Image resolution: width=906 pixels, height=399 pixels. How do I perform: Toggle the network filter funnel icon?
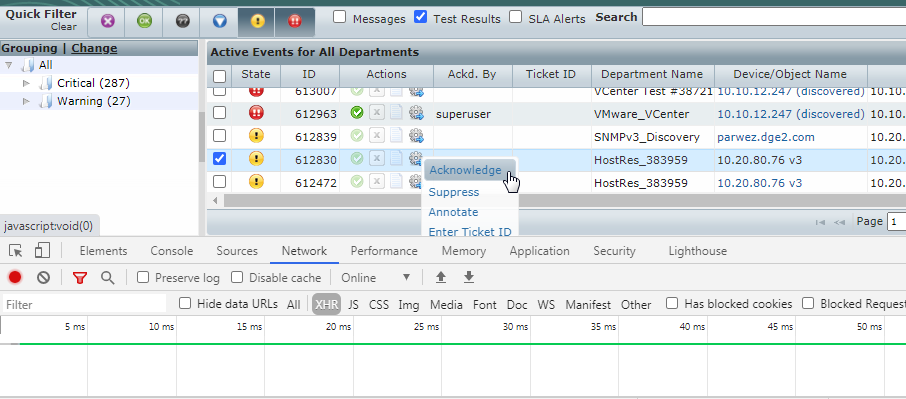(80, 278)
